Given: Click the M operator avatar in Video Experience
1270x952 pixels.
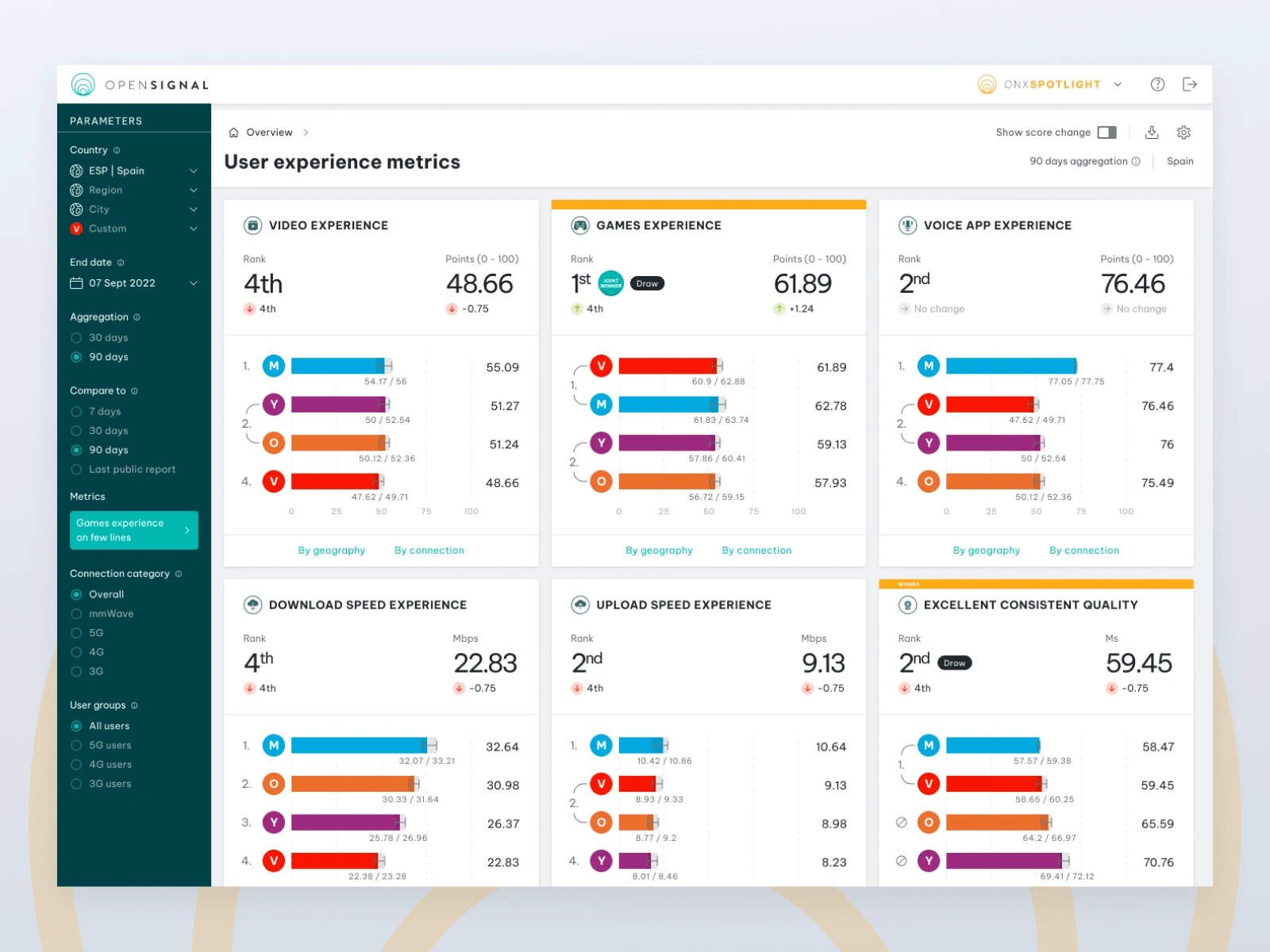Looking at the screenshot, I should (273, 366).
